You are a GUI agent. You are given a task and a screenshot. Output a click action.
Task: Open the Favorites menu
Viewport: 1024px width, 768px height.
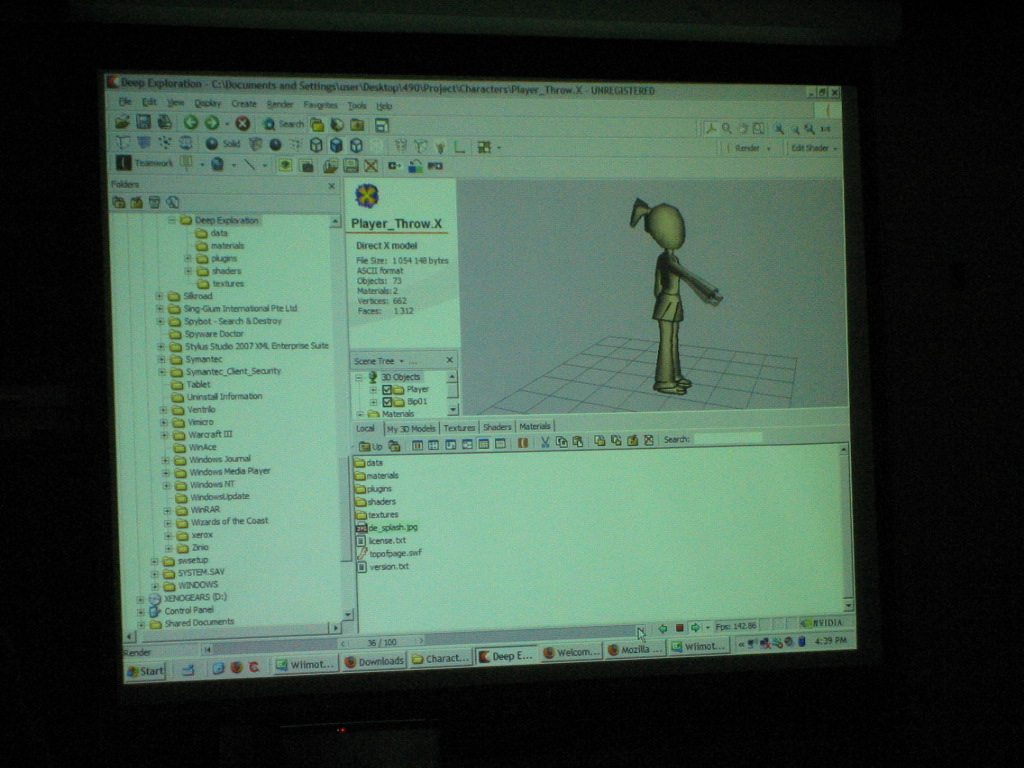click(320, 105)
